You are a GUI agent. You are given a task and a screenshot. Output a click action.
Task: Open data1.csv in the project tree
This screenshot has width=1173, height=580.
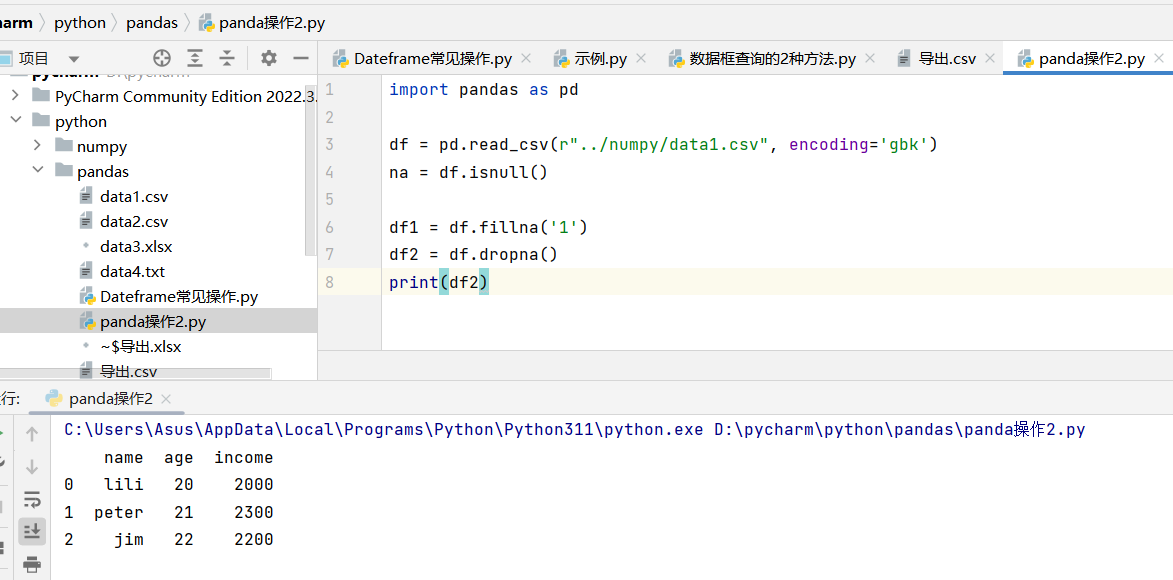[x=134, y=196]
